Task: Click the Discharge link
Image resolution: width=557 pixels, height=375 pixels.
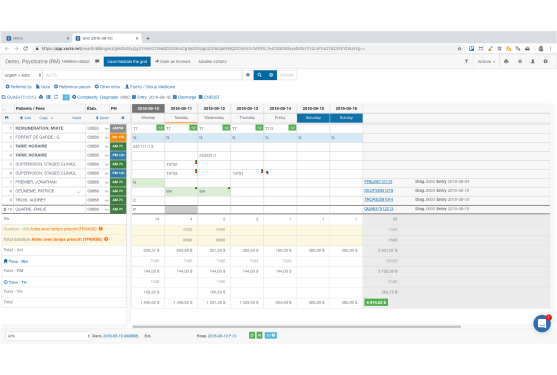Action: [185, 97]
